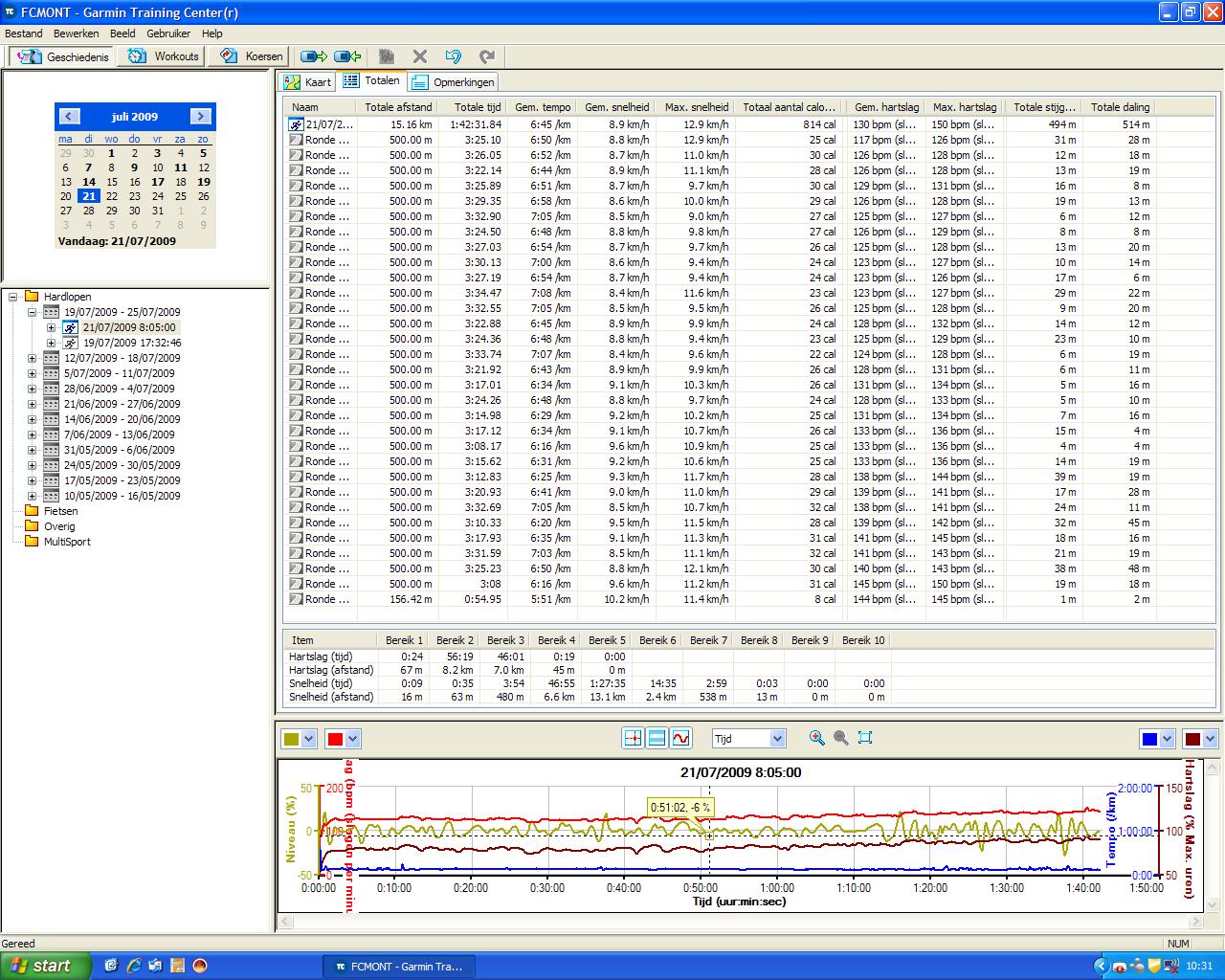
Task: Toggle the horizontal bands chart button
Action: pyautogui.click(x=657, y=738)
